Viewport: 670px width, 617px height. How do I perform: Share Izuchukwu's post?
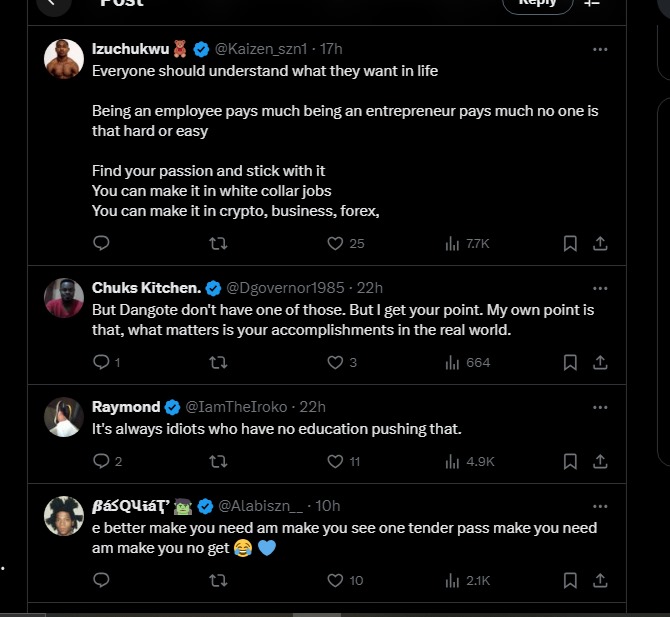pos(600,243)
